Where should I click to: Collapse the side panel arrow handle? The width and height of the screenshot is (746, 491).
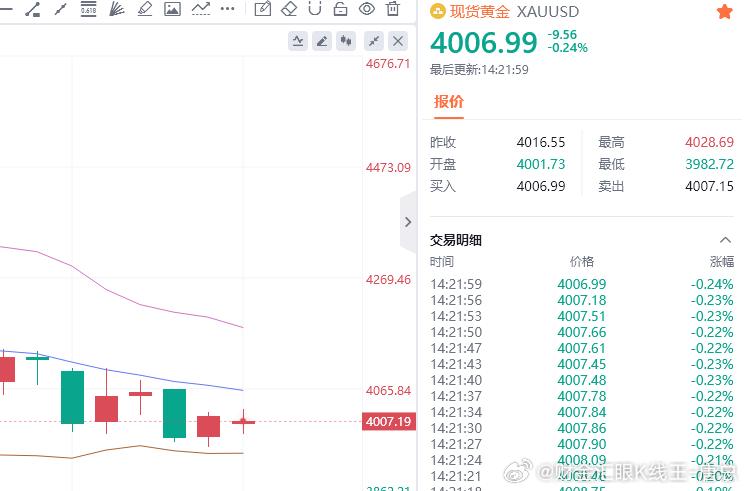408,222
